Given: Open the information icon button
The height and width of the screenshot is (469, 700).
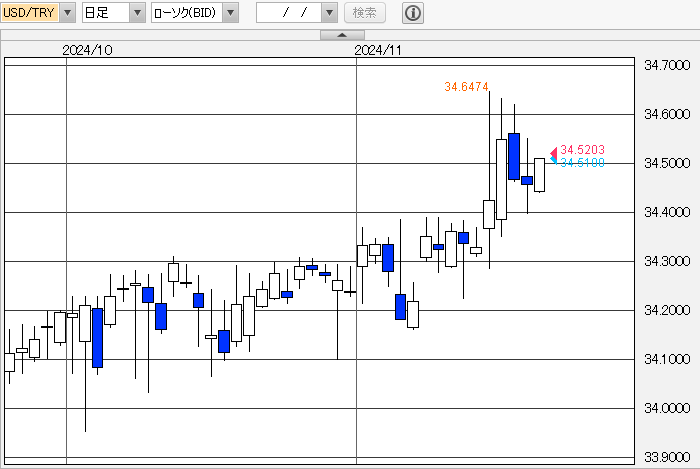Looking at the screenshot, I should pos(413,12).
